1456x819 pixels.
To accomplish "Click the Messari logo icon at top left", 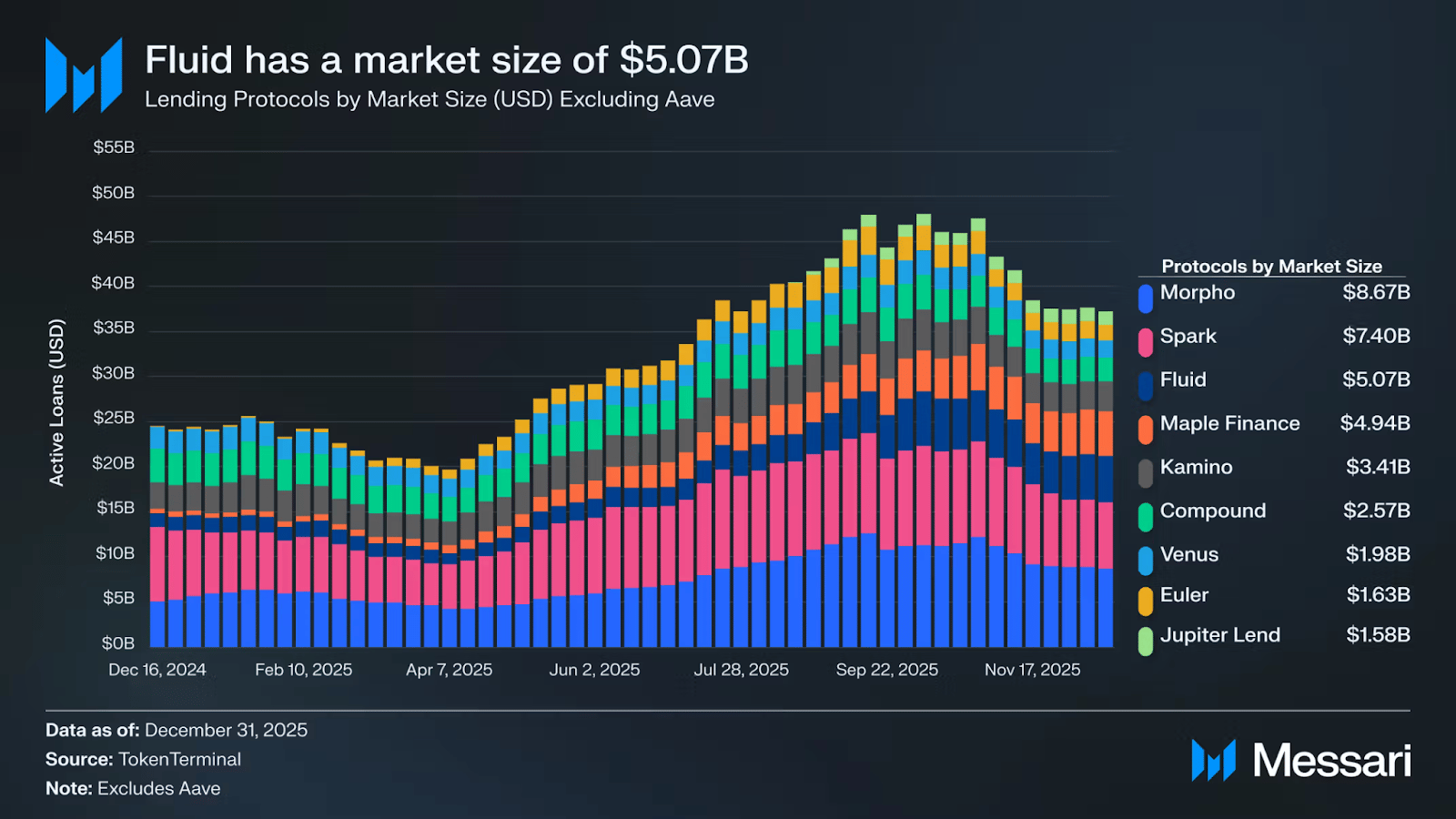I will click(x=84, y=76).
